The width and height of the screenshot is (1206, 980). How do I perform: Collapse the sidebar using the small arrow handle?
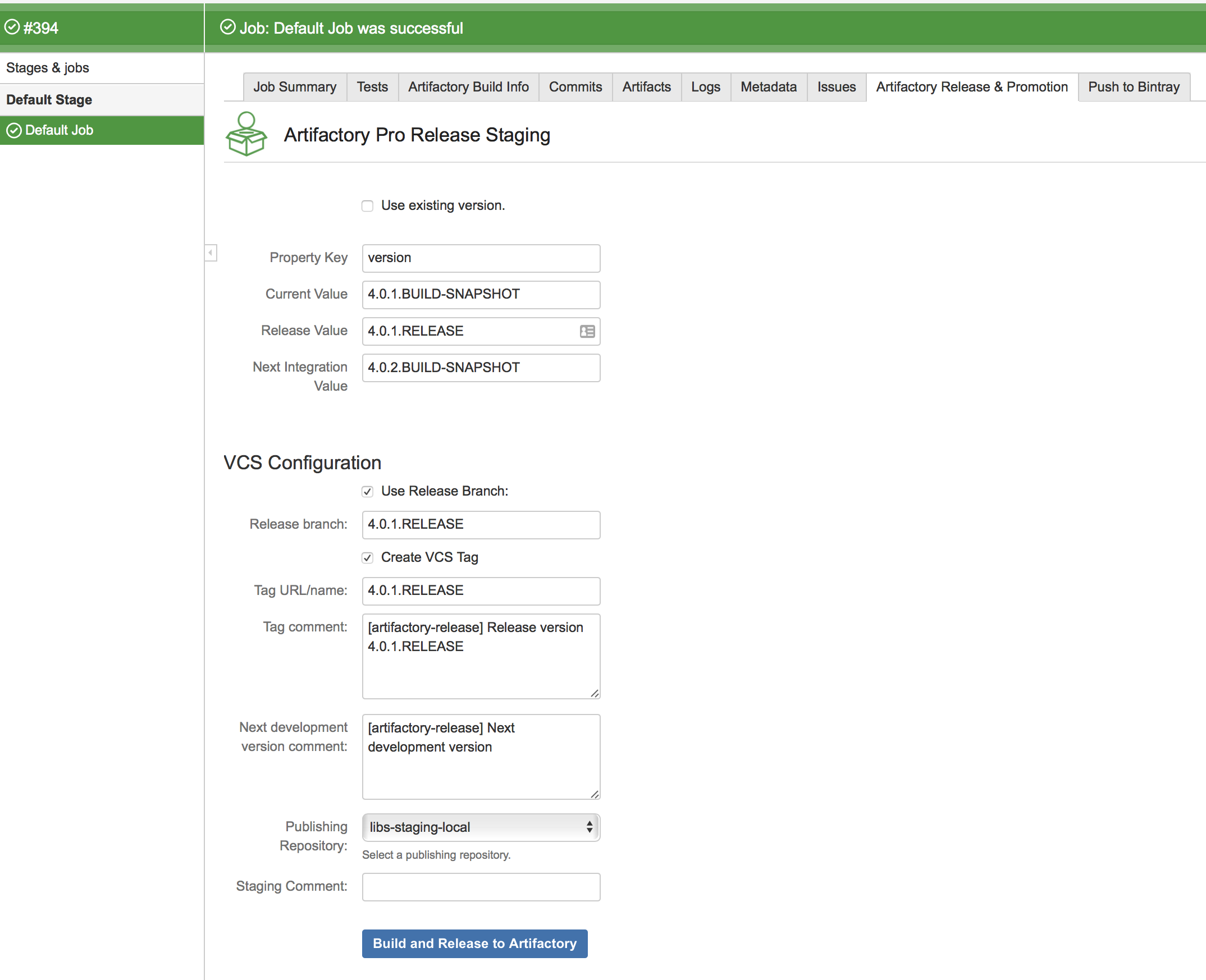[211, 253]
